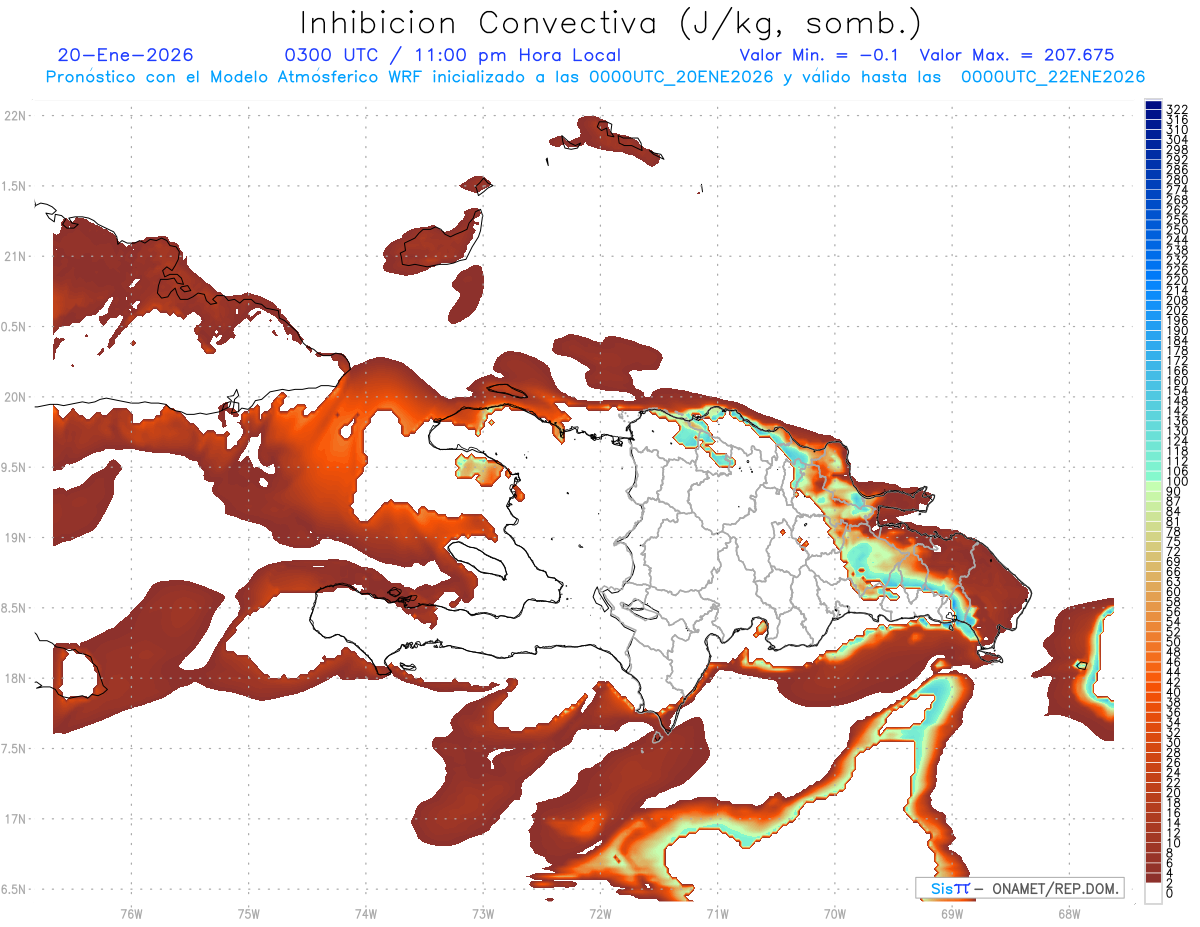Viewport: 1200px width, 927px height.
Task: Click the "Valor Max. = 207.675" text
Action: point(1017,55)
